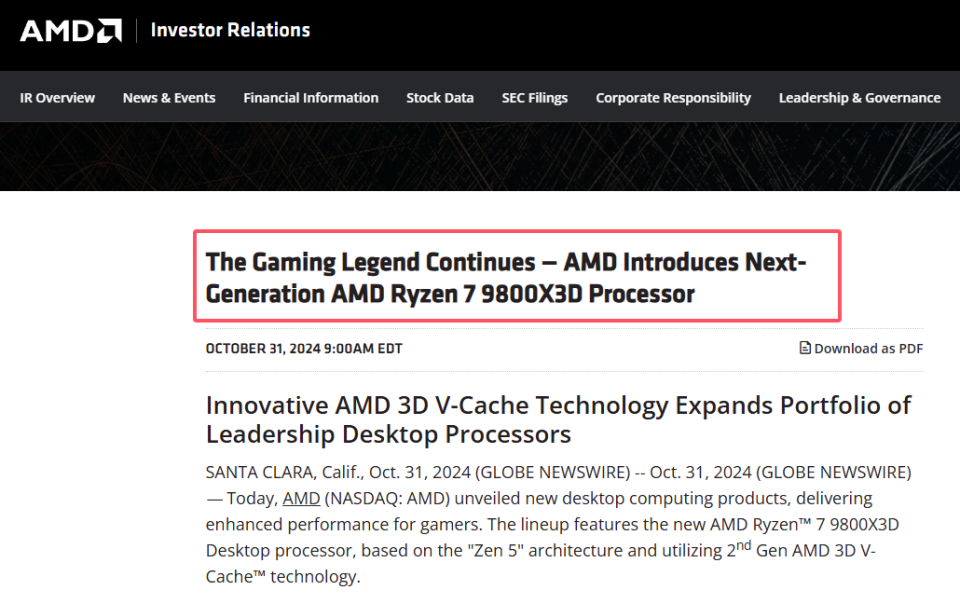Open the Investor Relations home link
Screen dimensions: 960x604
(230, 30)
